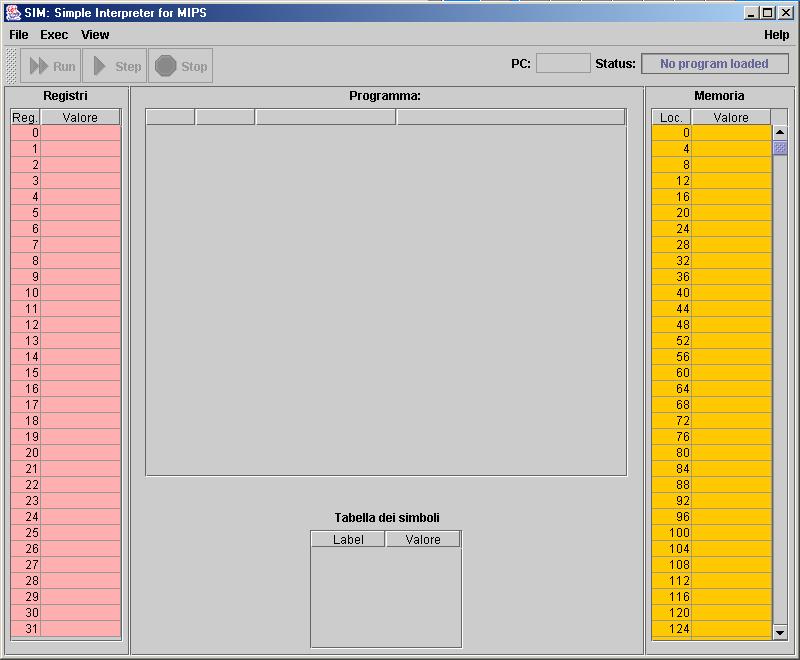Click the Valore column header in Memoria
800x660 pixels.
point(731,117)
